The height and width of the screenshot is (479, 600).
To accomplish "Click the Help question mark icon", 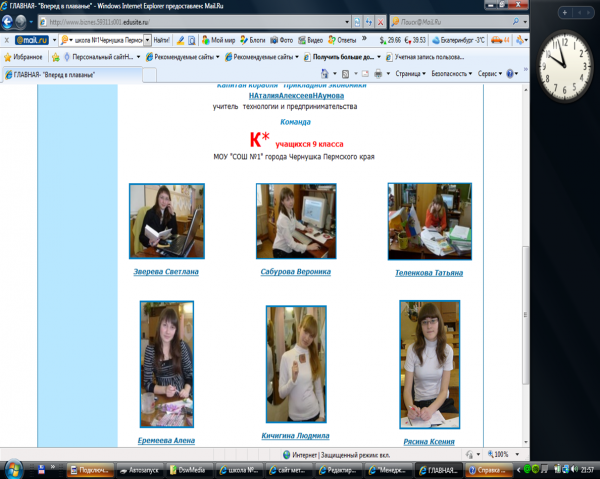I will 510,73.
